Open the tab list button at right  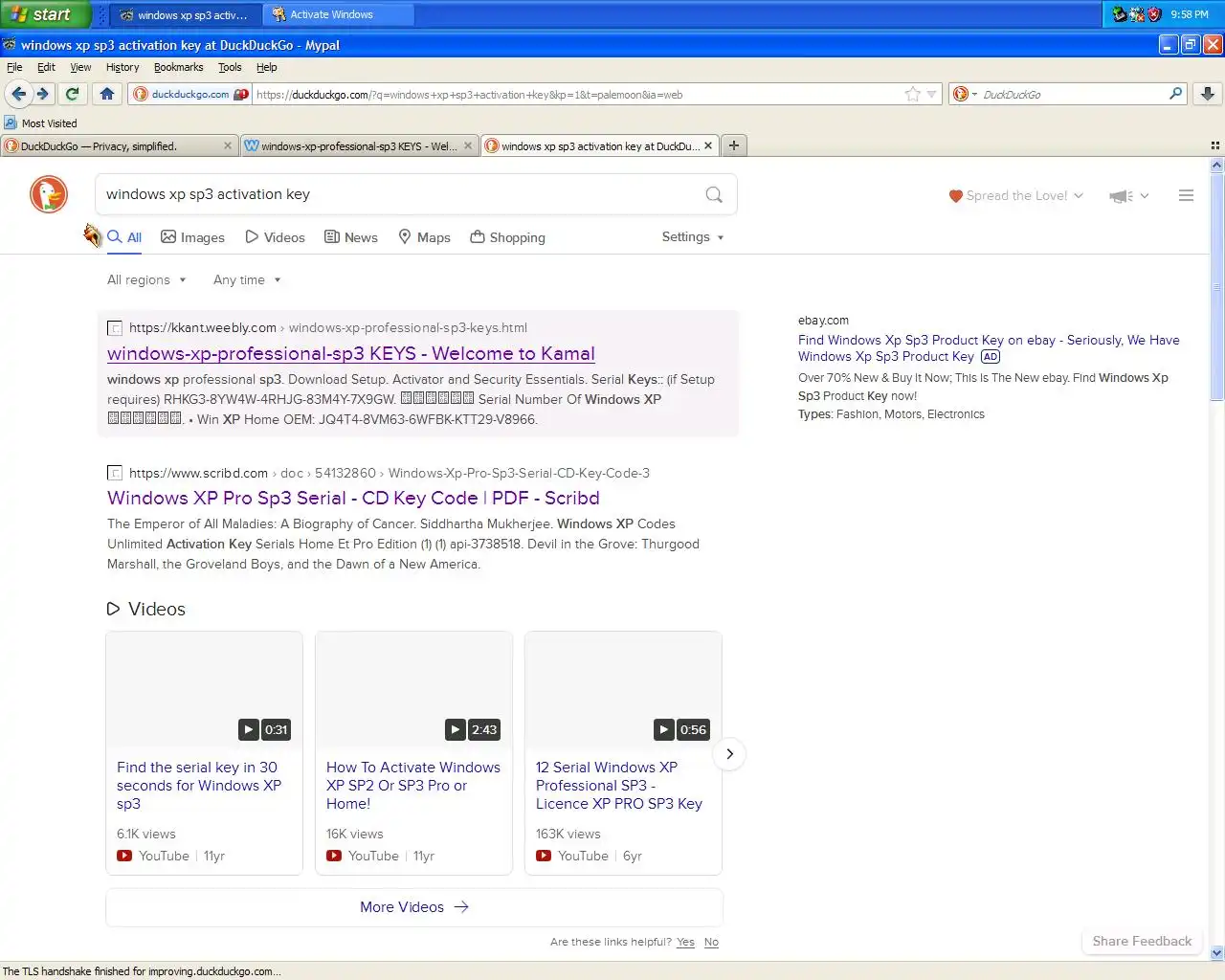pos(1215,146)
